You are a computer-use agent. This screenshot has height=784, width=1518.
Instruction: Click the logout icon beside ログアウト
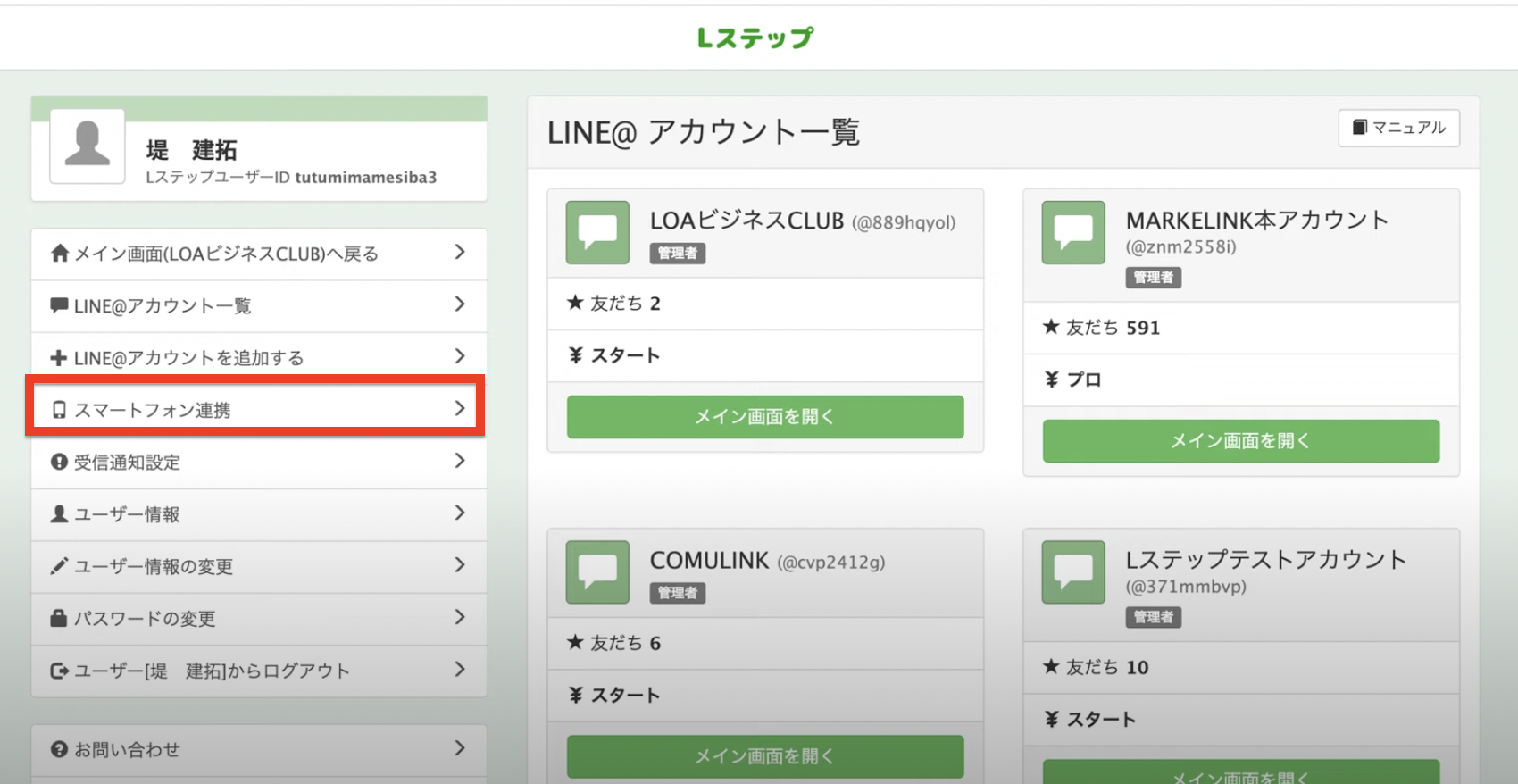[59, 671]
